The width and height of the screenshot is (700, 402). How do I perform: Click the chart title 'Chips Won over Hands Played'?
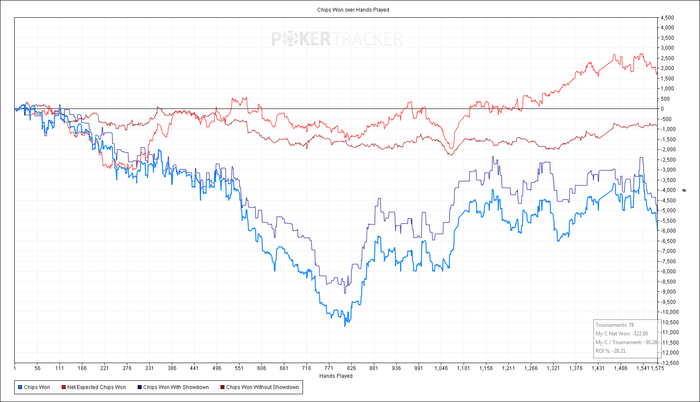coord(353,9)
